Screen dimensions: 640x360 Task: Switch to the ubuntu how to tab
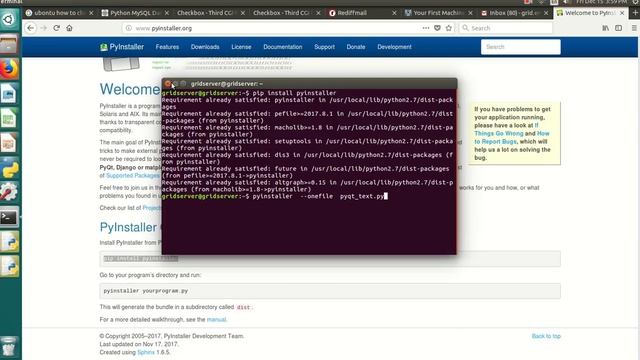58,13
